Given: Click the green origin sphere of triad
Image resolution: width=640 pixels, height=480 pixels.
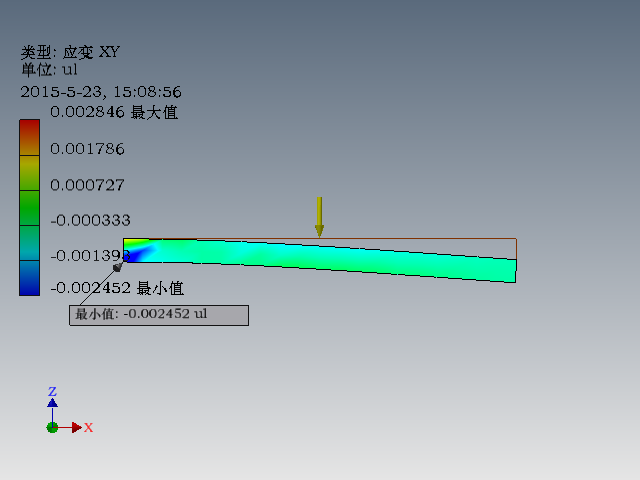Looking at the screenshot, I should [52, 427].
